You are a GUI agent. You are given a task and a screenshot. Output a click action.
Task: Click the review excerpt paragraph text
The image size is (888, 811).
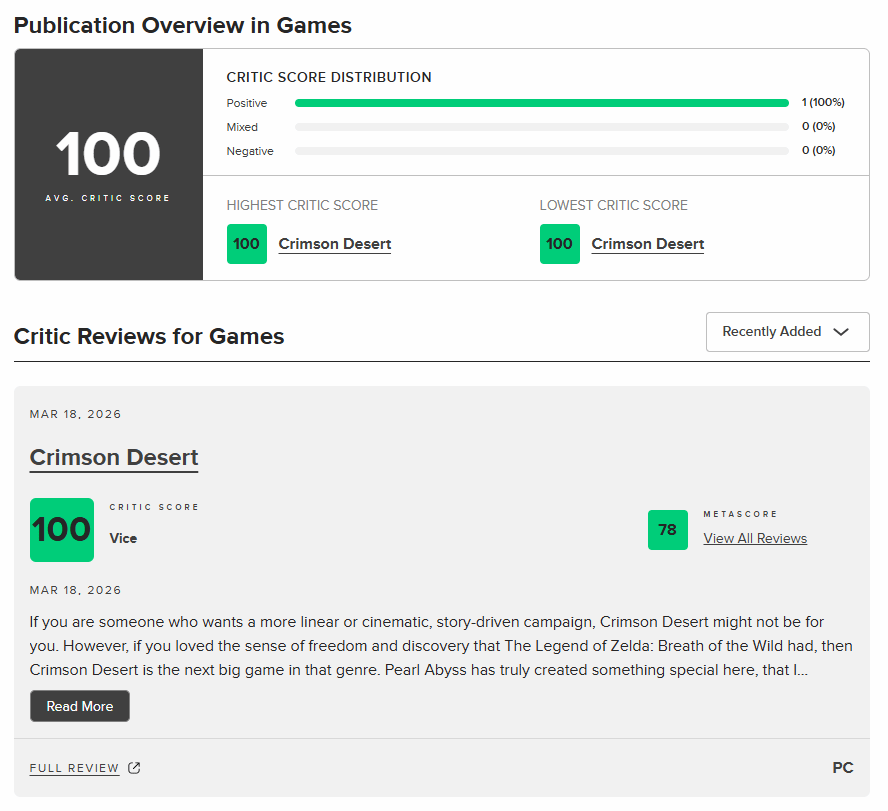pyautogui.click(x=440, y=646)
